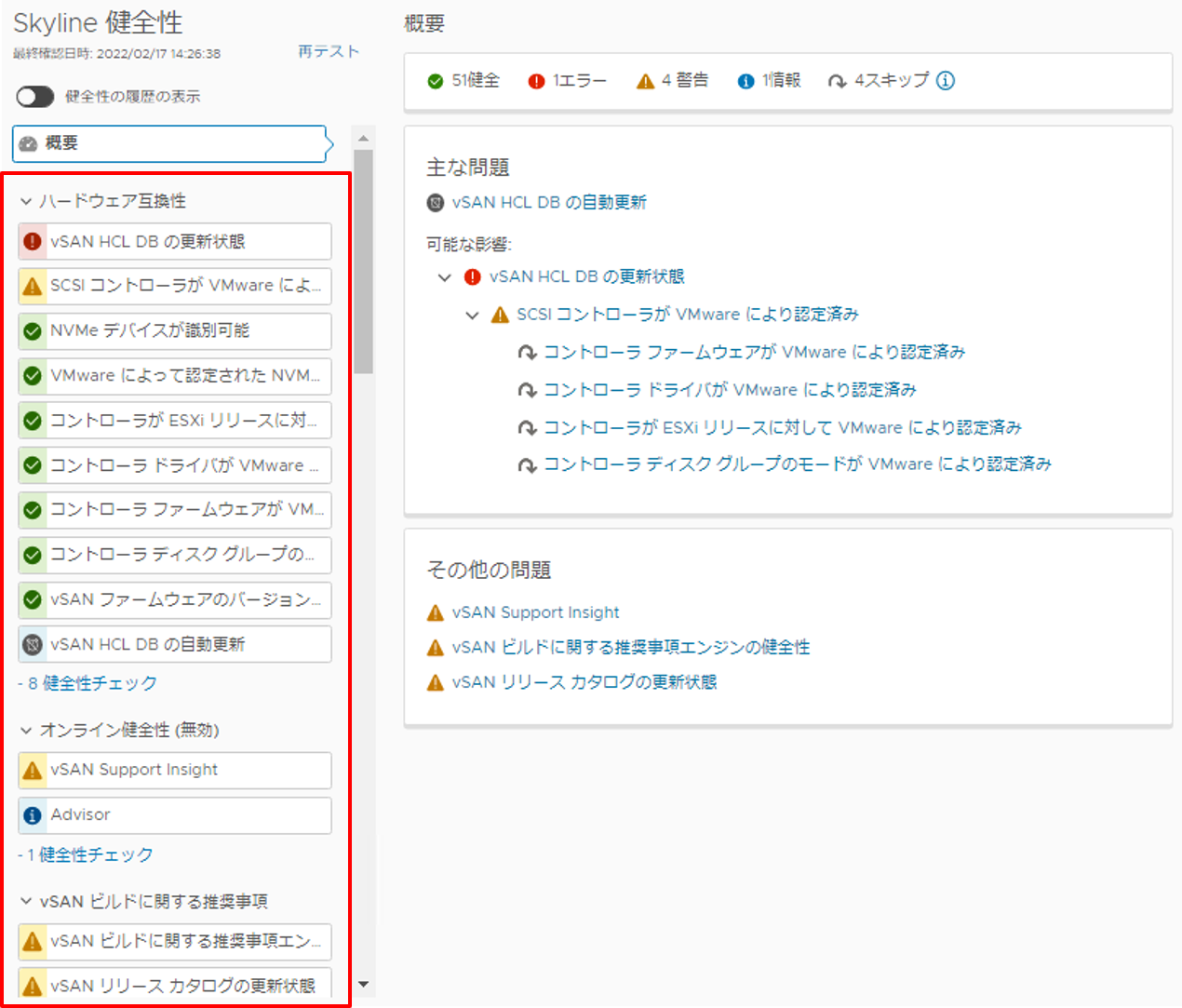1182x1008 pixels.
Task: Click warning icon on SCSI コントローラ sidebar row
Action: pyautogui.click(x=33, y=287)
